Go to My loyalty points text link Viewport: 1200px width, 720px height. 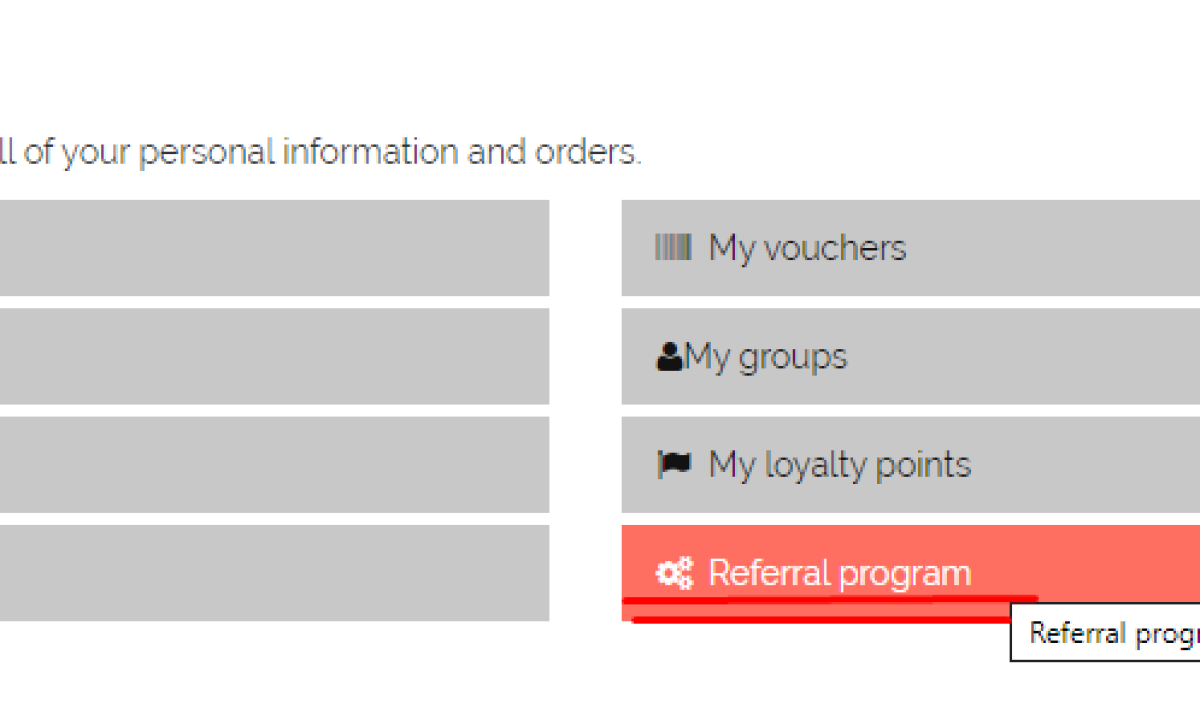840,464
